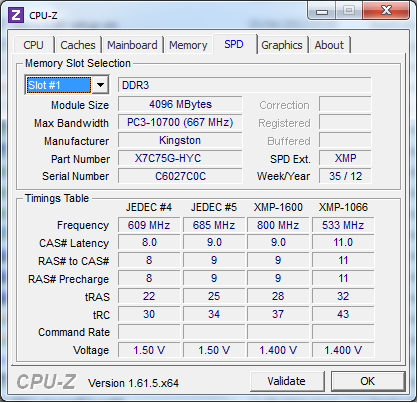Close the CPU-Z window
Screen dimensions: 418x403
[x=386, y=11]
